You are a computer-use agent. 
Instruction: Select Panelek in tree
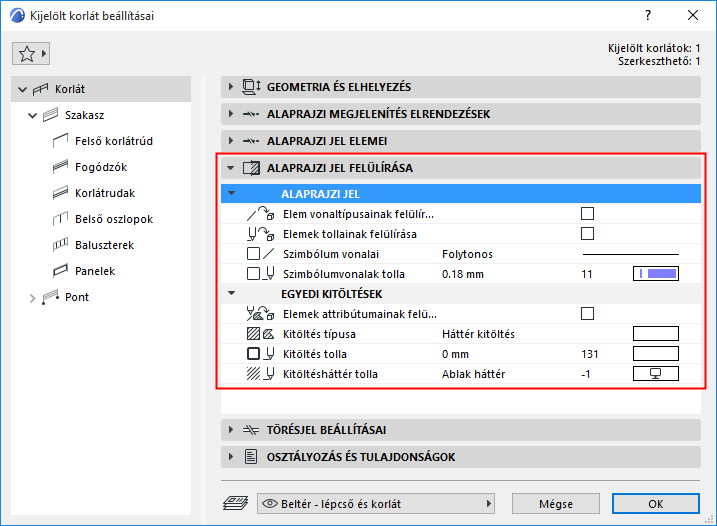tap(95, 271)
